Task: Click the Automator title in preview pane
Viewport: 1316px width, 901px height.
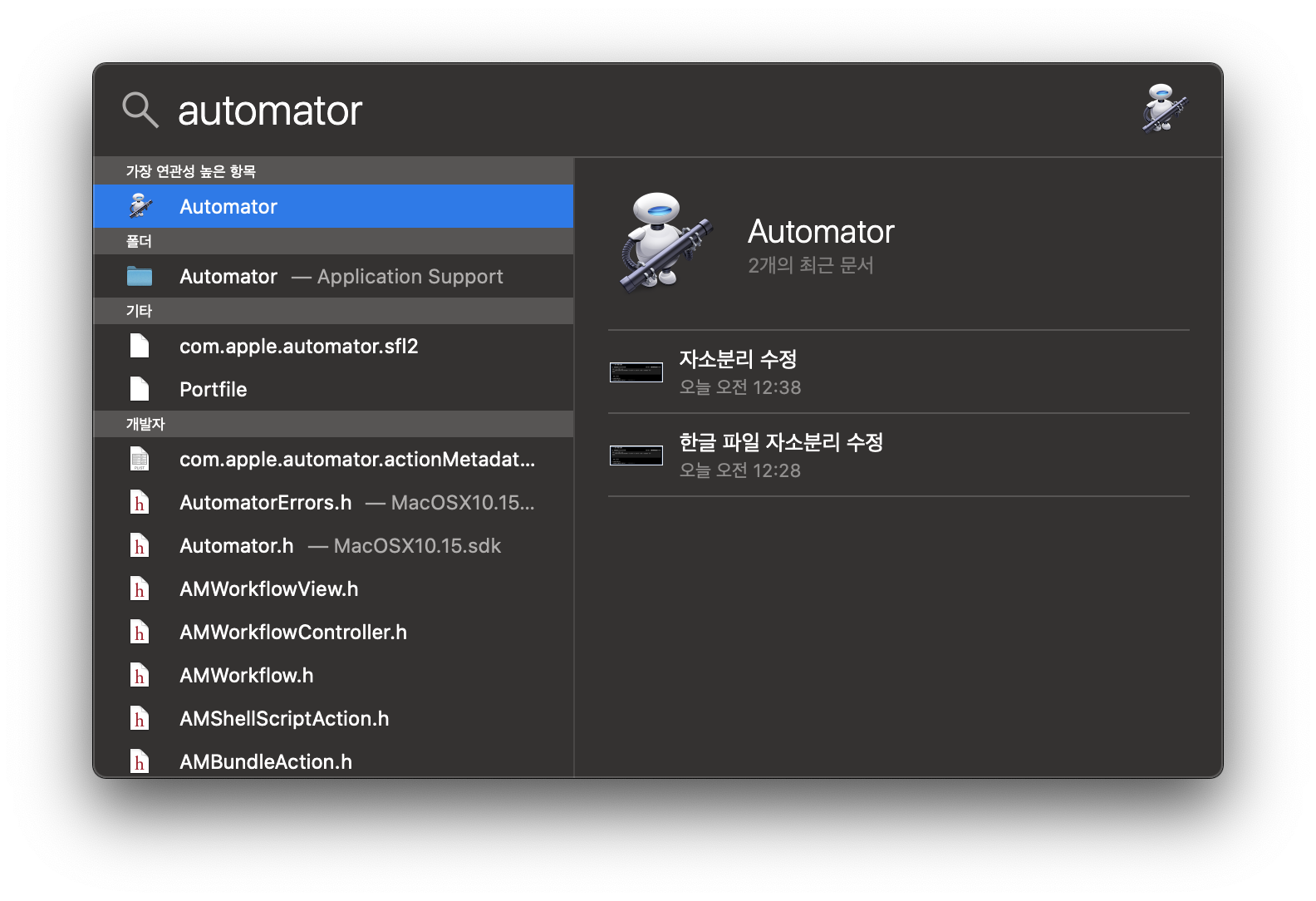Action: tap(821, 231)
